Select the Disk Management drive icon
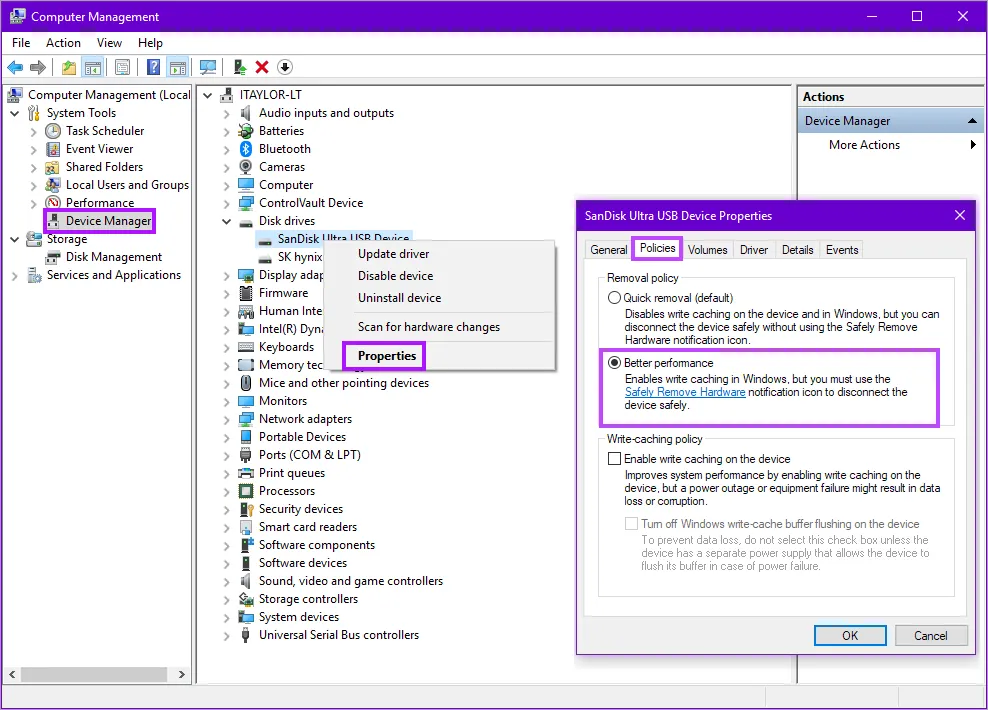The height and width of the screenshot is (710, 988). [53, 257]
